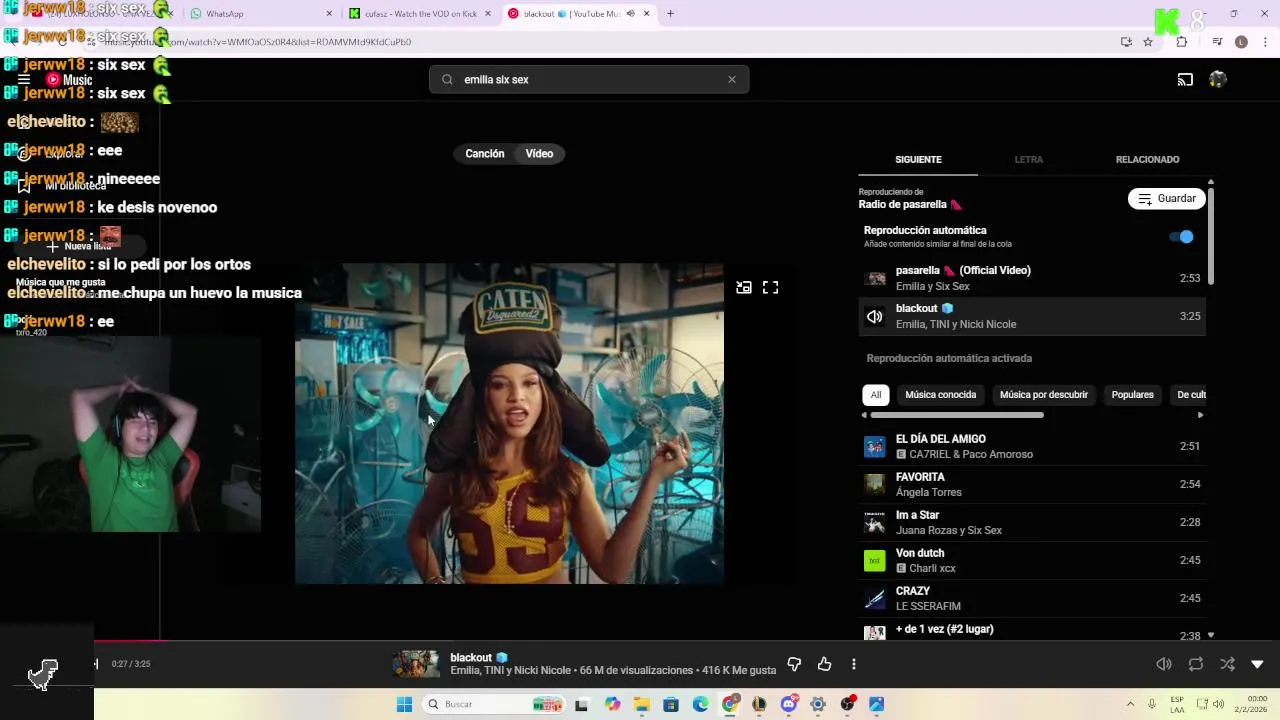
Task: Click the Nueva lista button
Action: tap(79, 246)
